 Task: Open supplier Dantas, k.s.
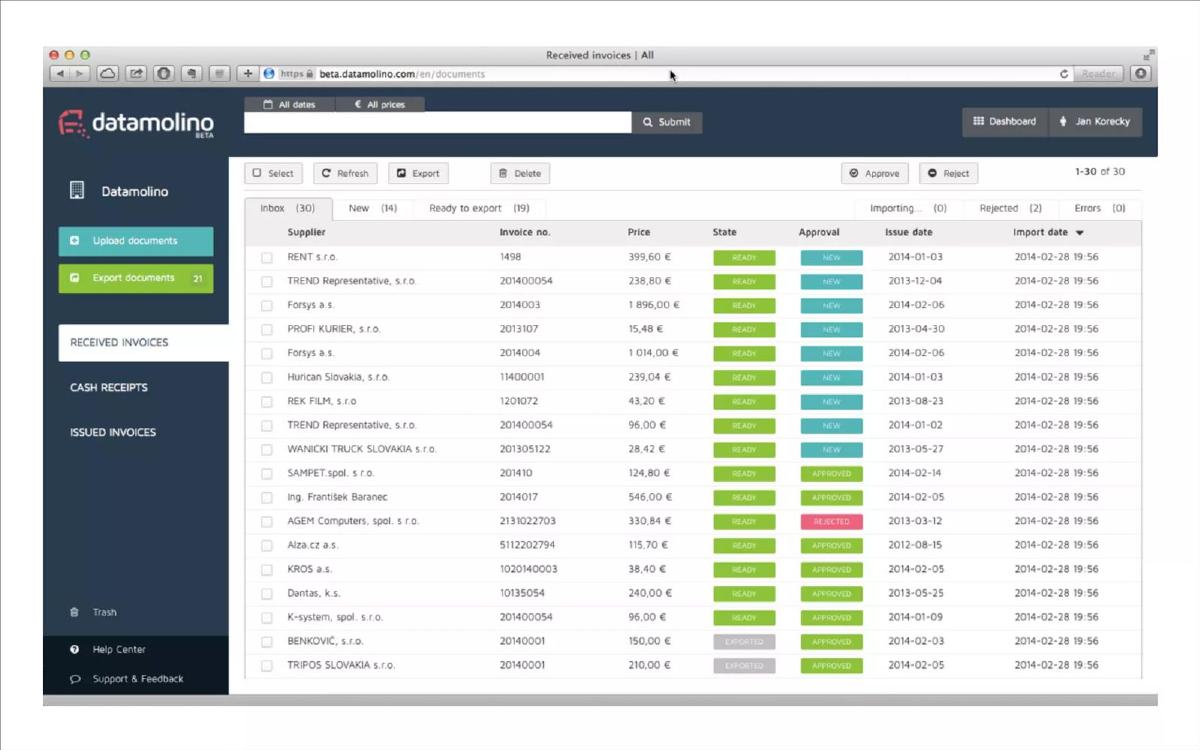pos(314,593)
